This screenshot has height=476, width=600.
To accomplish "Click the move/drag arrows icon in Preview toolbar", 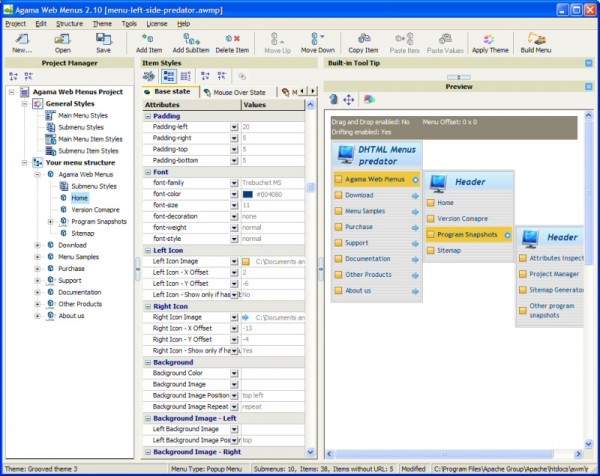I will pyautogui.click(x=349, y=100).
